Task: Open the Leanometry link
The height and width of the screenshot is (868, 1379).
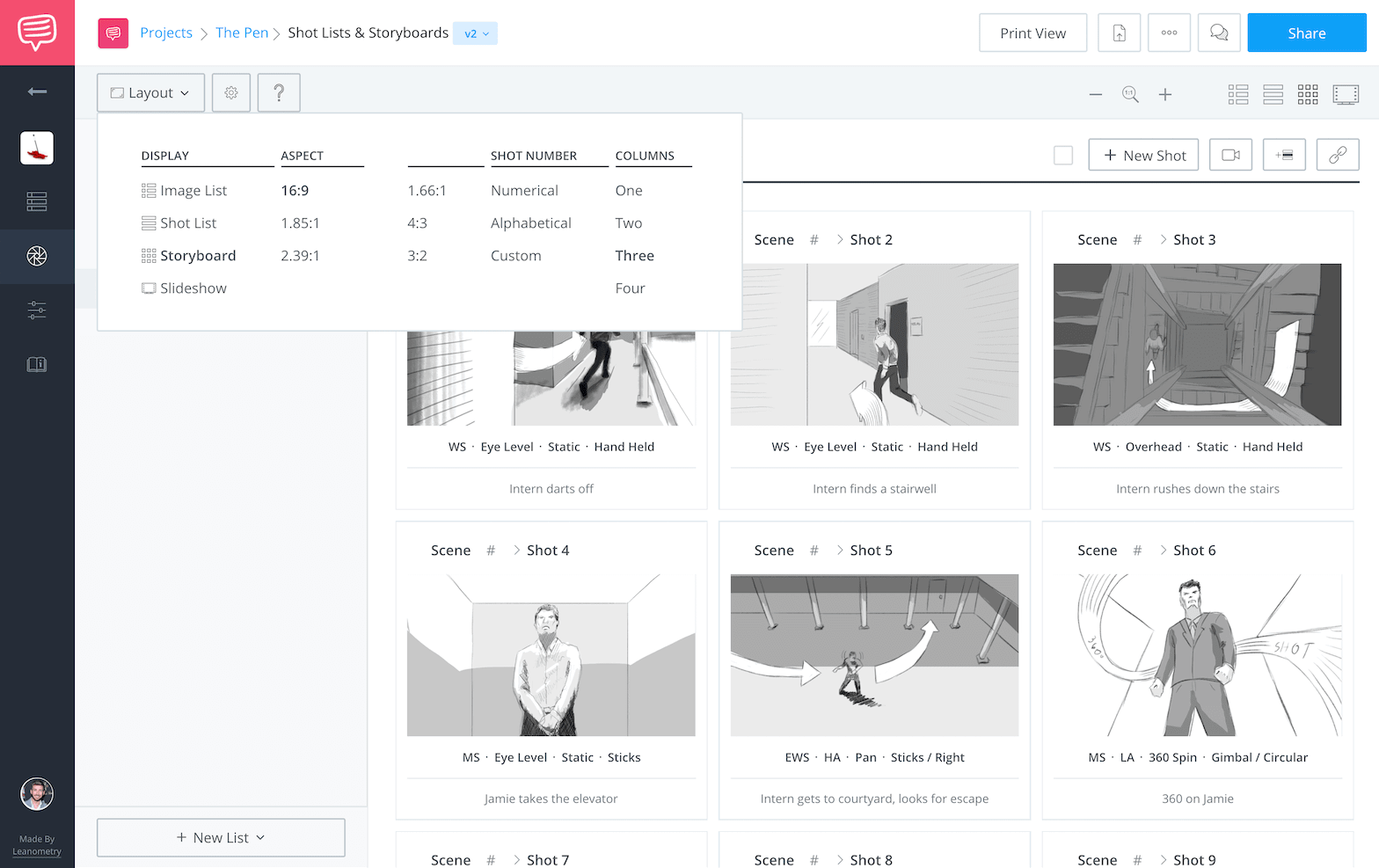Action: 37,851
